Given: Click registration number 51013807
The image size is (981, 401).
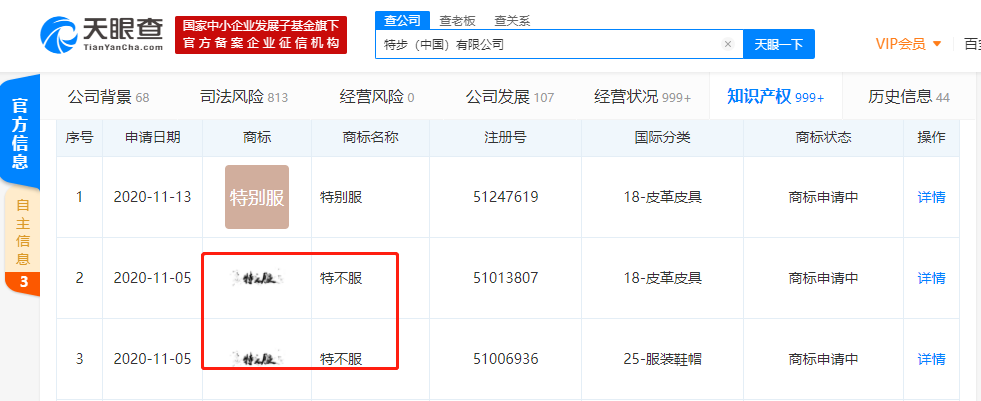Looking at the screenshot, I should click(x=505, y=278).
